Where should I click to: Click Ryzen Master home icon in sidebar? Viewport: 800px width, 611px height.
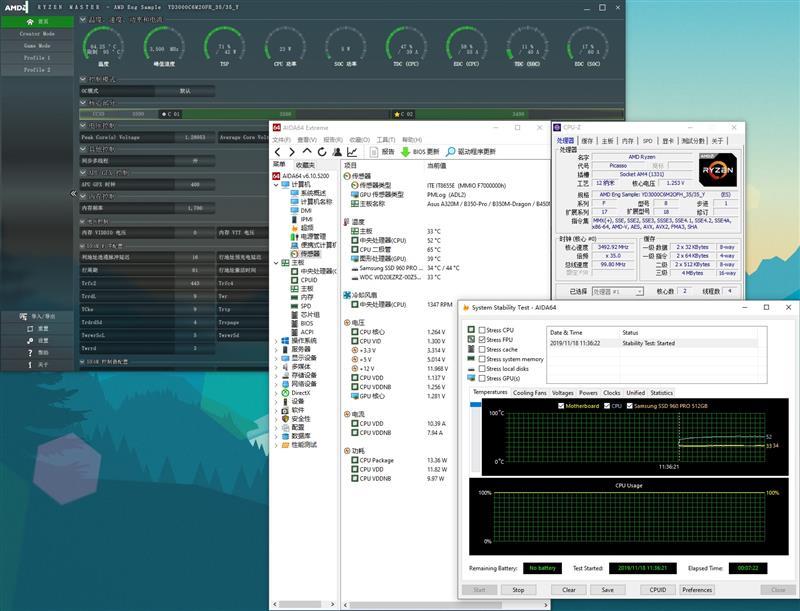pos(30,21)
